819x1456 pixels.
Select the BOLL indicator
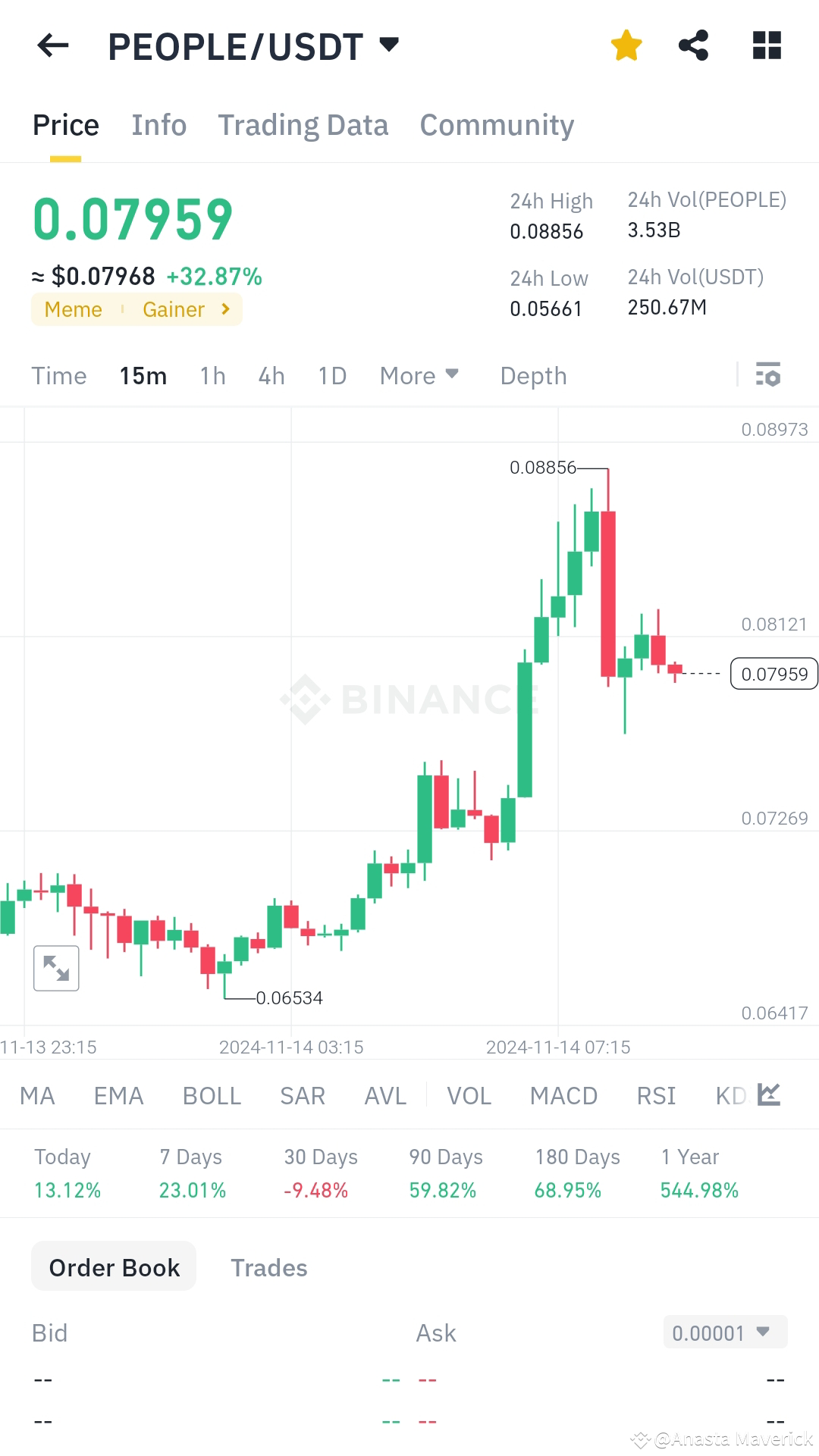point(211,1095)
